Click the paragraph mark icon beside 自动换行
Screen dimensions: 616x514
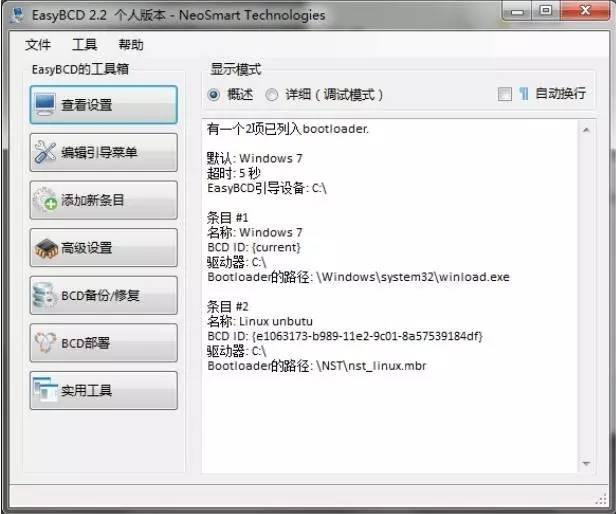[x=524, y=94]
